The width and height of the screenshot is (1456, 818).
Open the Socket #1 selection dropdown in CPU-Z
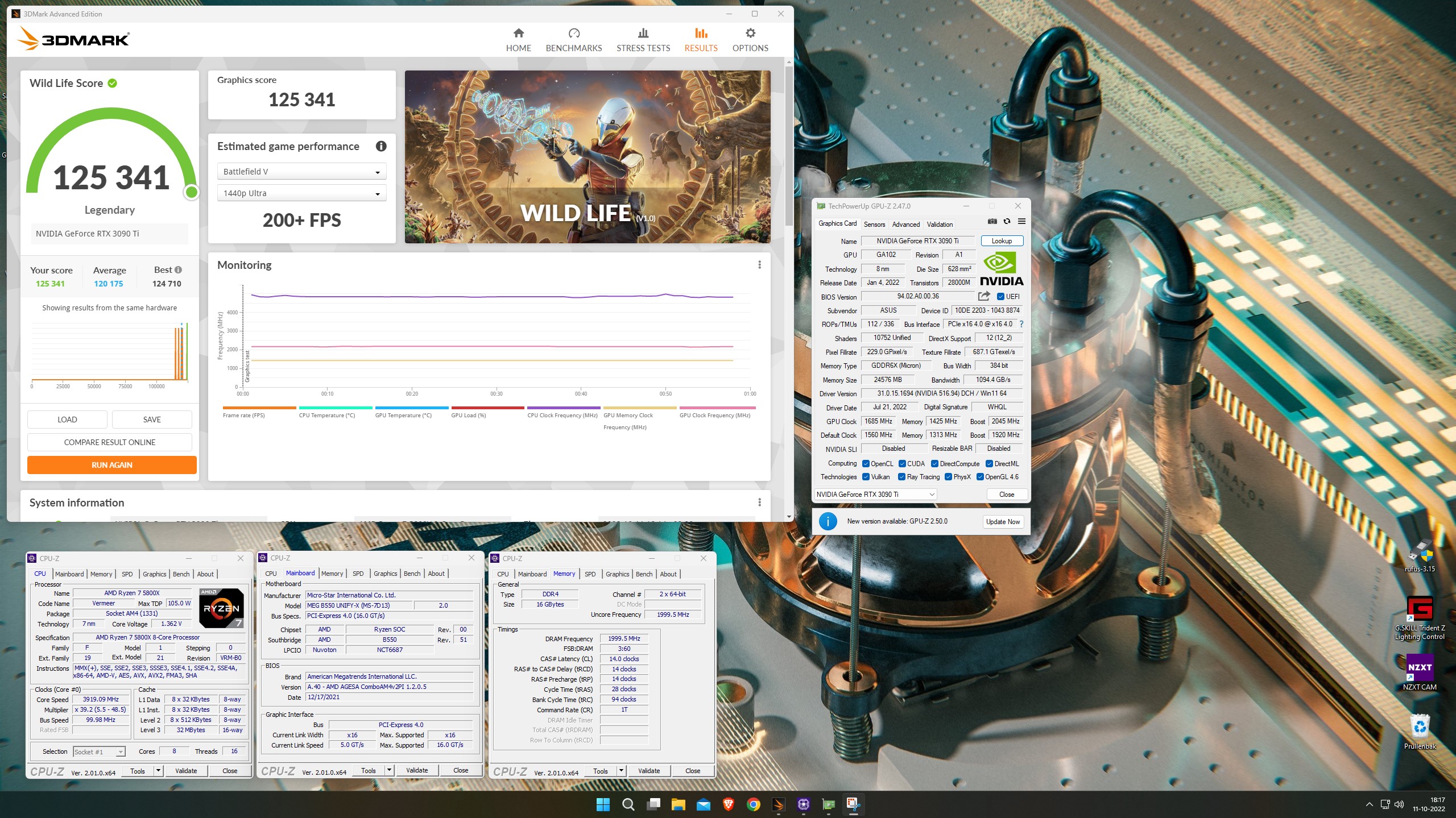(x=99, y=751)
